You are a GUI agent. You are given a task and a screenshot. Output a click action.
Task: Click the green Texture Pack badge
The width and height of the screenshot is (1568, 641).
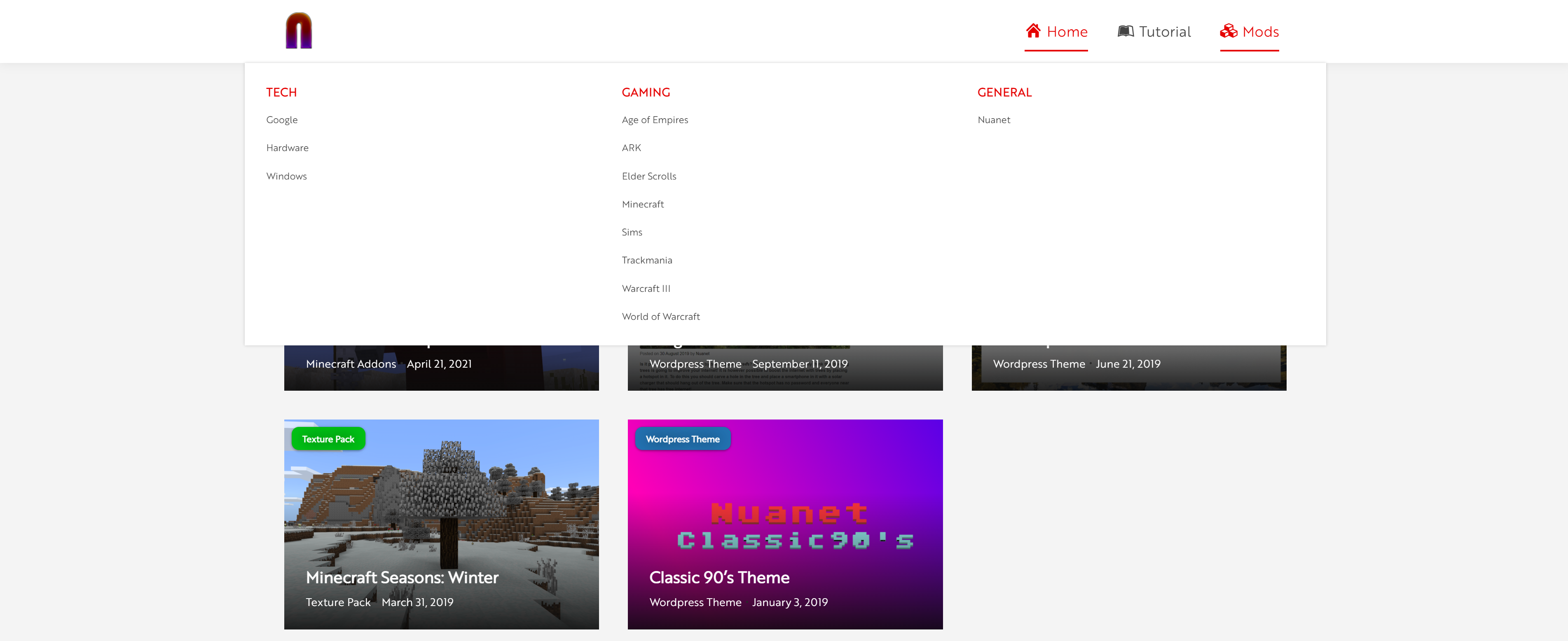click(x=328, y=439)
